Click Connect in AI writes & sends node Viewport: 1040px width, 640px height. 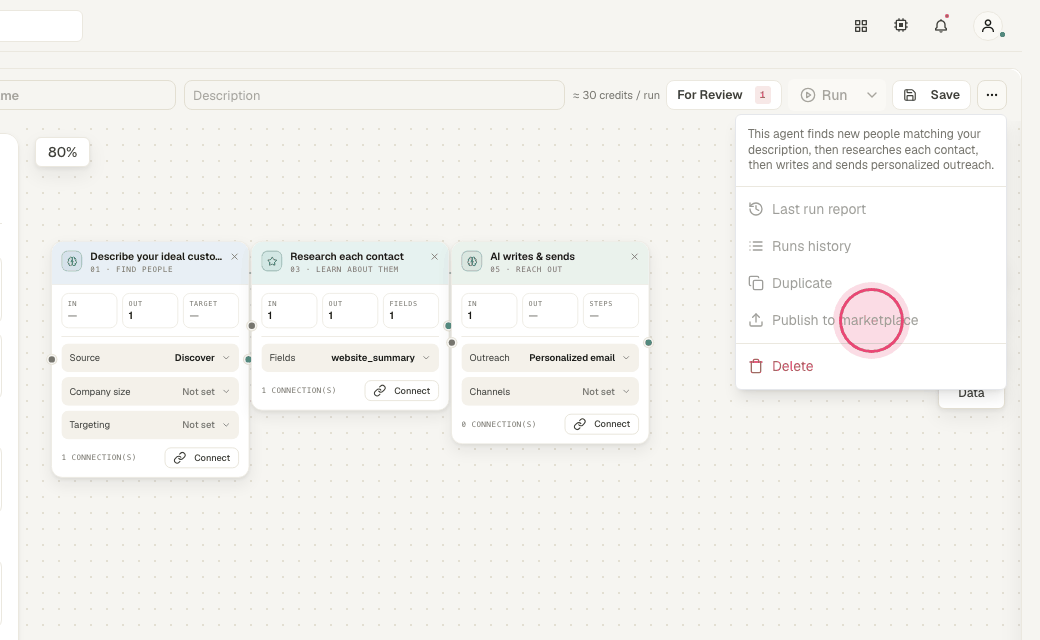(x=602, y=424)
